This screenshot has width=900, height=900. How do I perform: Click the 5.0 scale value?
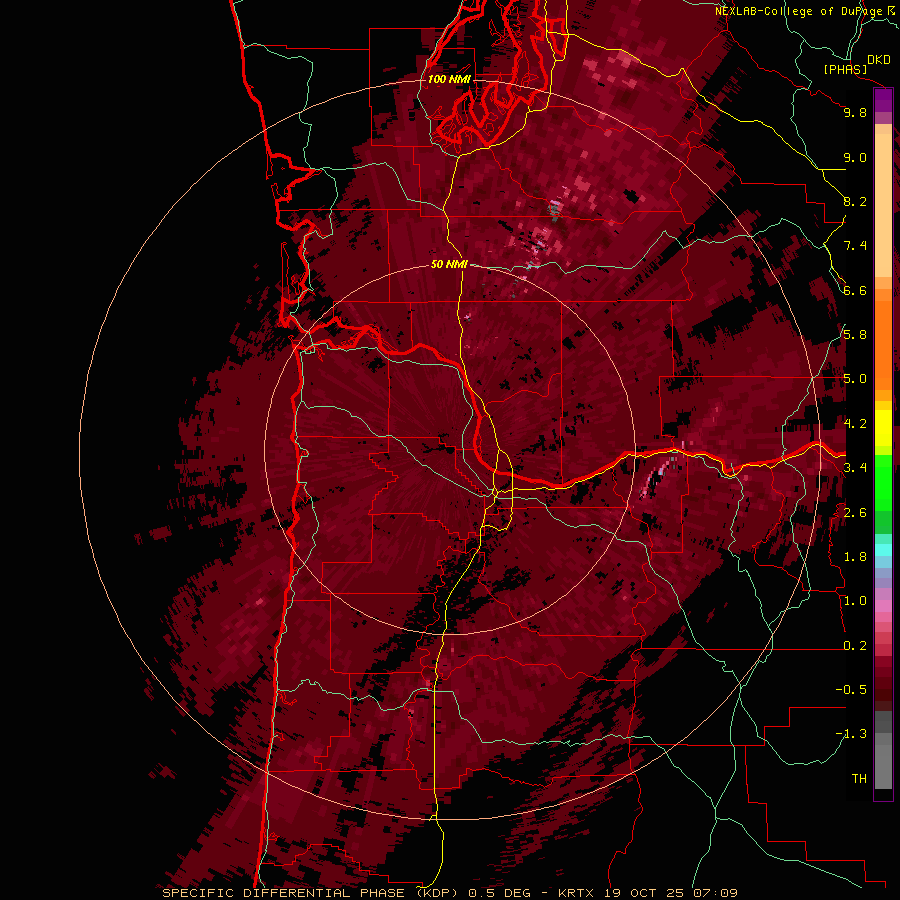pyautogui.click(x=855, y=379)
